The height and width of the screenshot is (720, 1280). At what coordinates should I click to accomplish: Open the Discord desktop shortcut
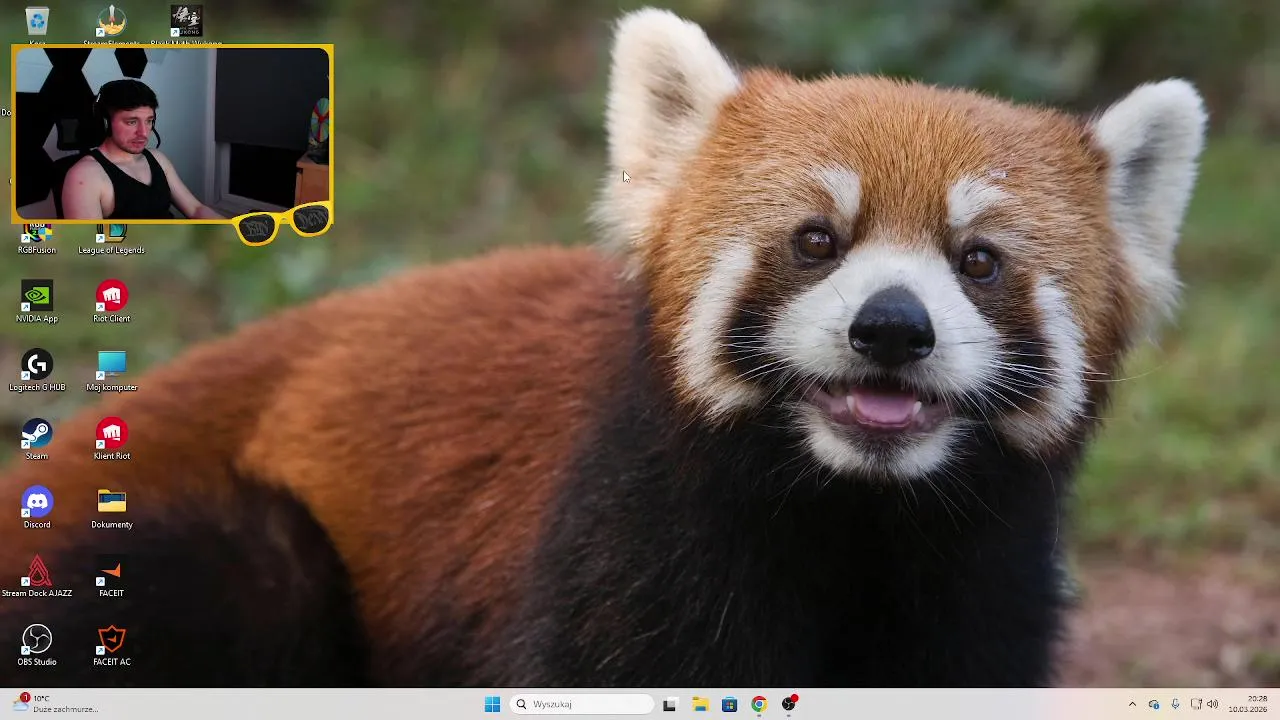pos(37,508)
